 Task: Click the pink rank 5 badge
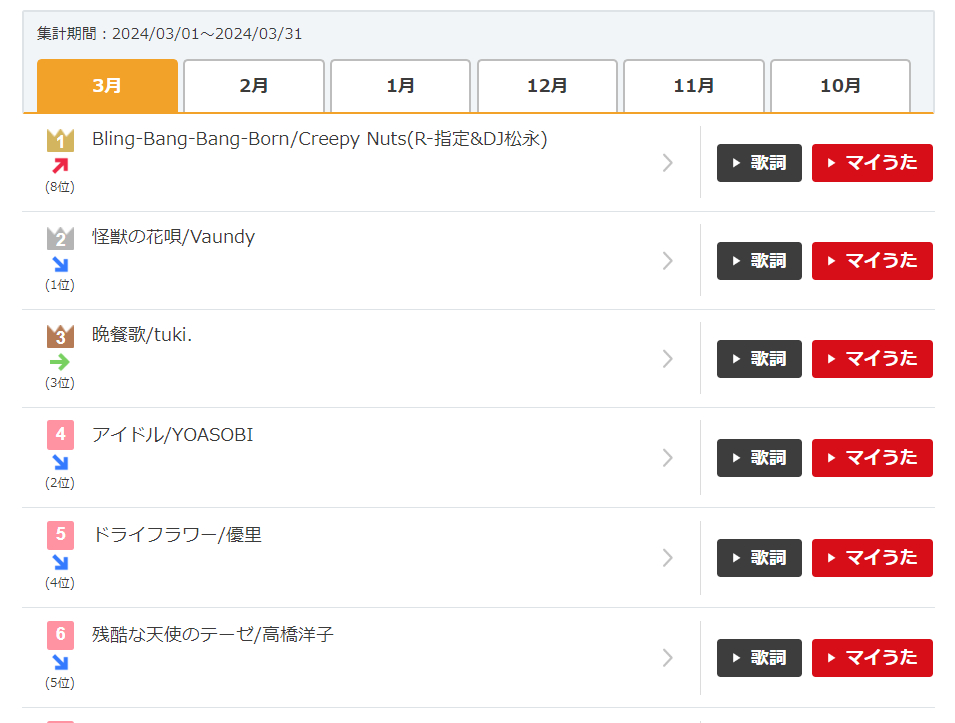tap(60, 535)
